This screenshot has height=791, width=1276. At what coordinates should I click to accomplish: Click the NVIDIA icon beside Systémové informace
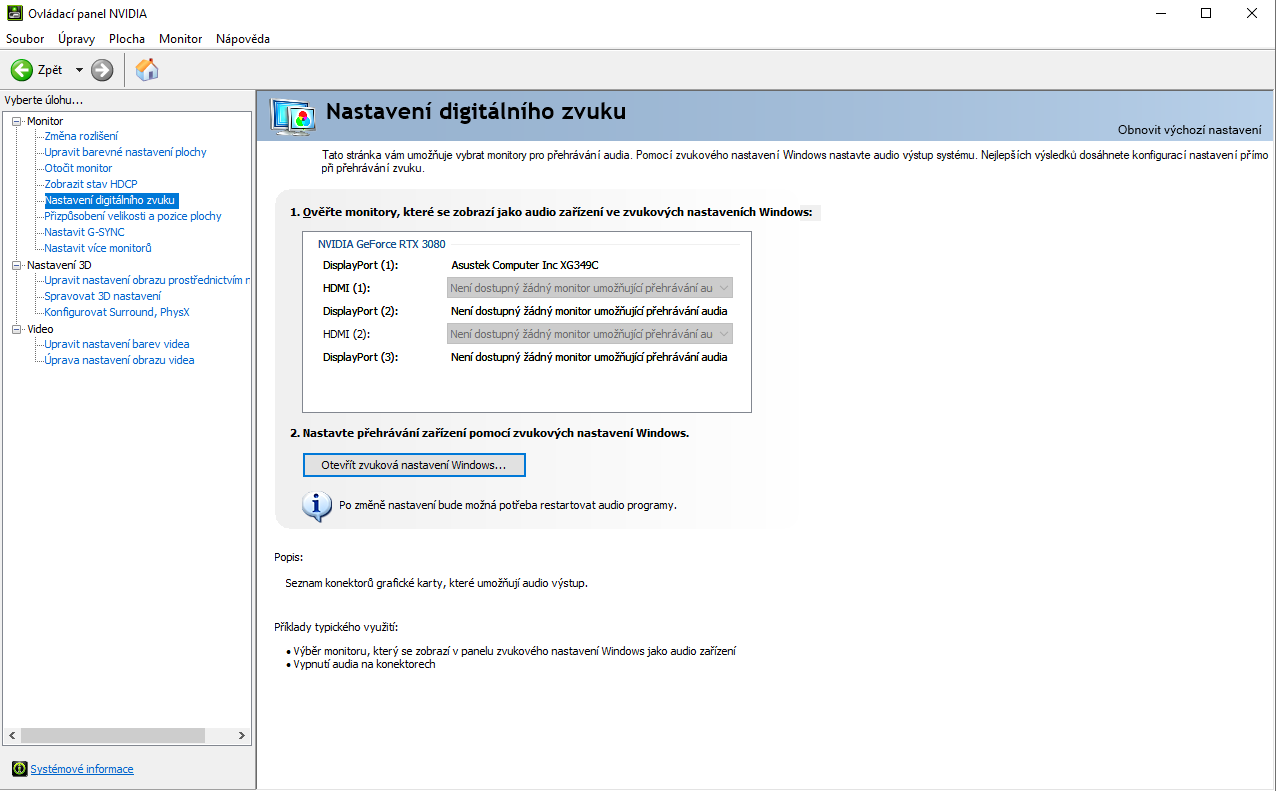click(x=19, y=769)
